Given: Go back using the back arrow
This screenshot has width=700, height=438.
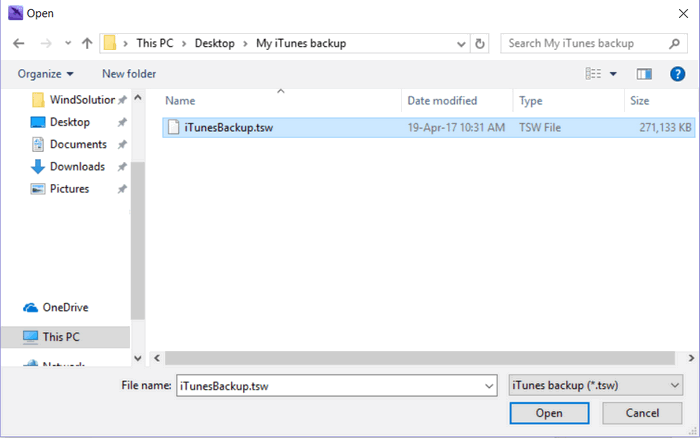Looking at the screenshot, I should pyautogui.click(x=19, y=43).
